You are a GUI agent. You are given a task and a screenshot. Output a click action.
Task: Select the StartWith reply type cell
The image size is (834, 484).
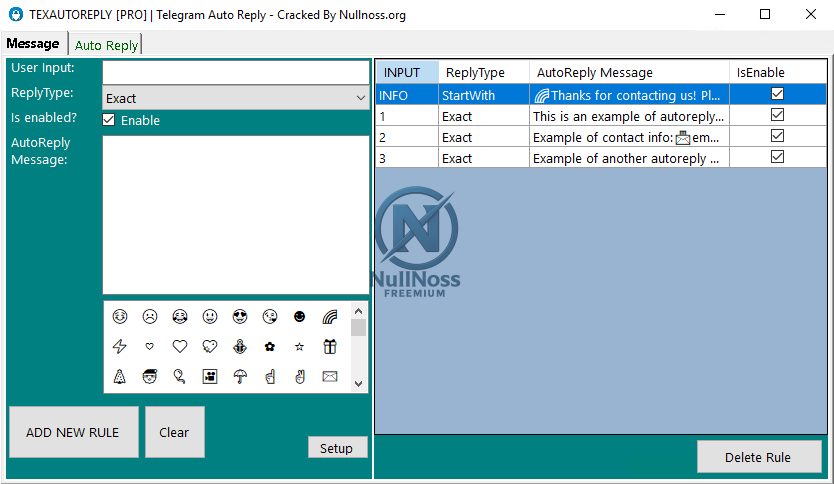point(483,95)
